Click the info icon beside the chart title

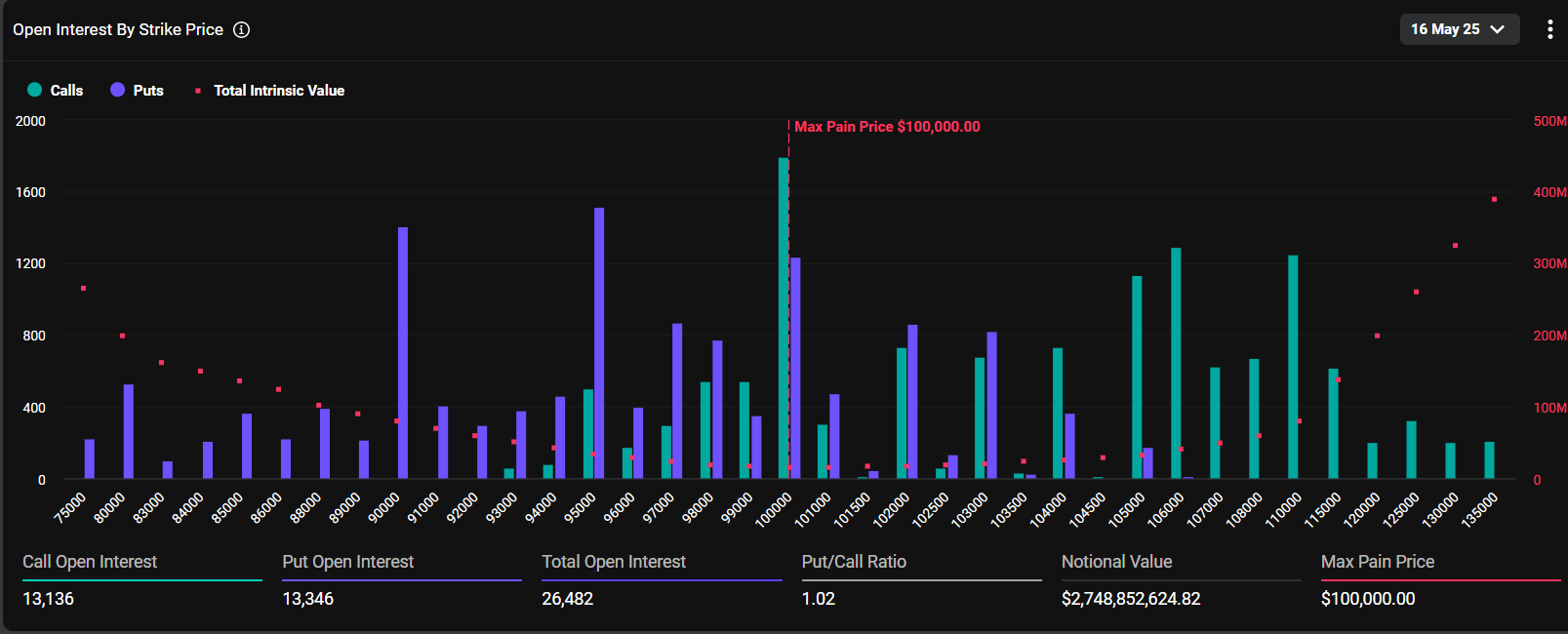(x=241, y=29)
